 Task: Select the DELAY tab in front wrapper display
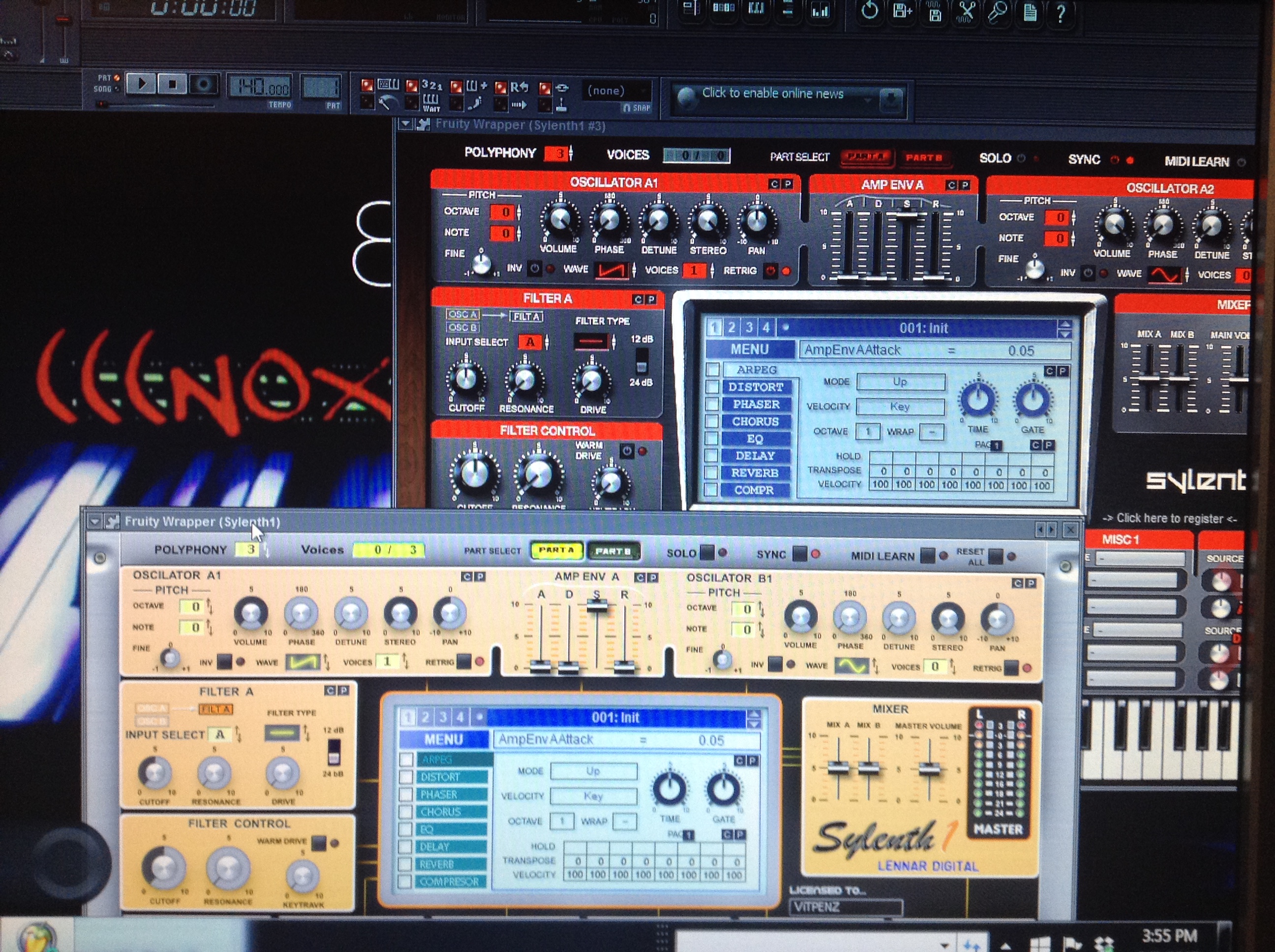coord(452,847)
